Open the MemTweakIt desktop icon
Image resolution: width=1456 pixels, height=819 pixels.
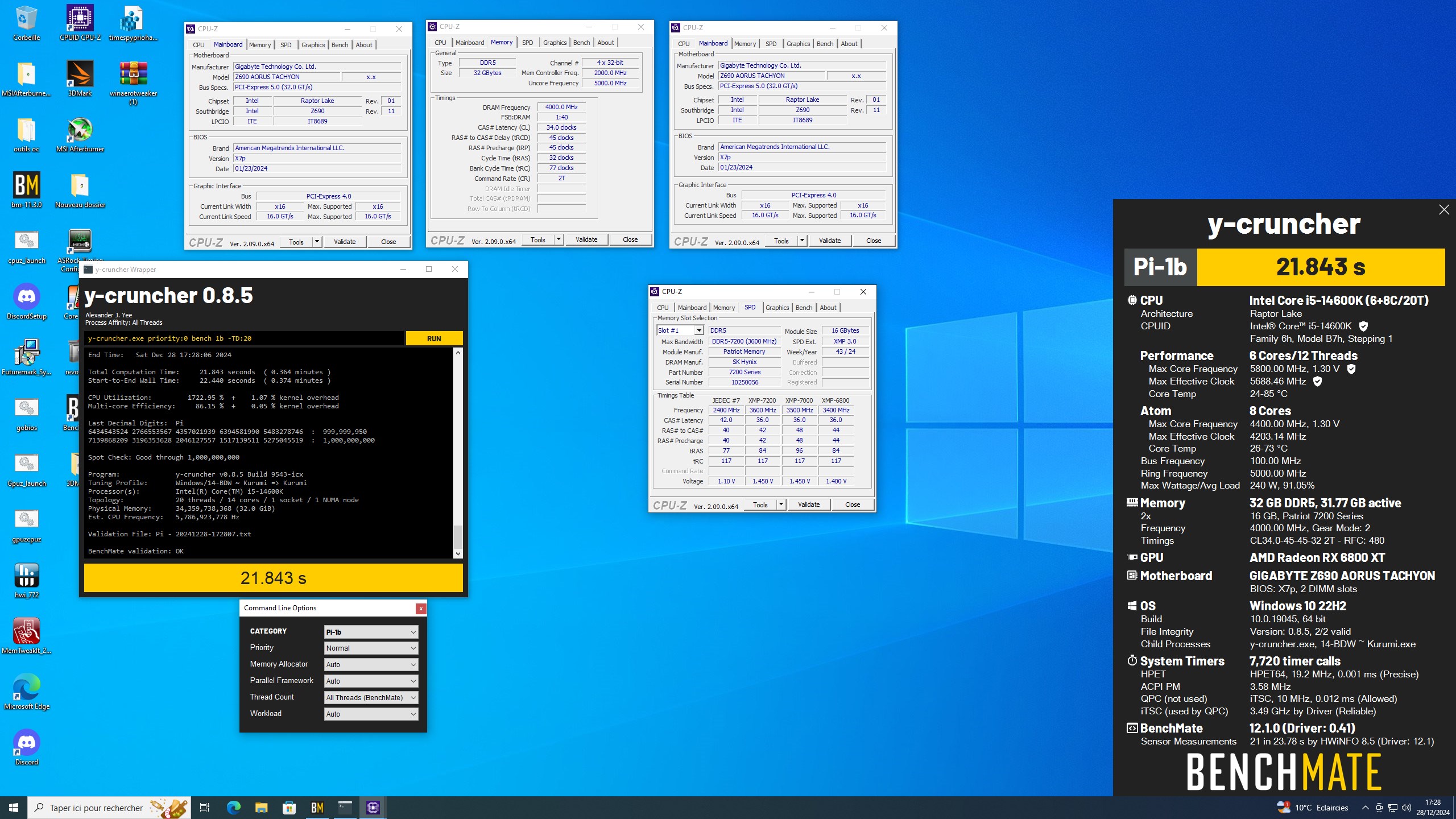coord(26,636)
